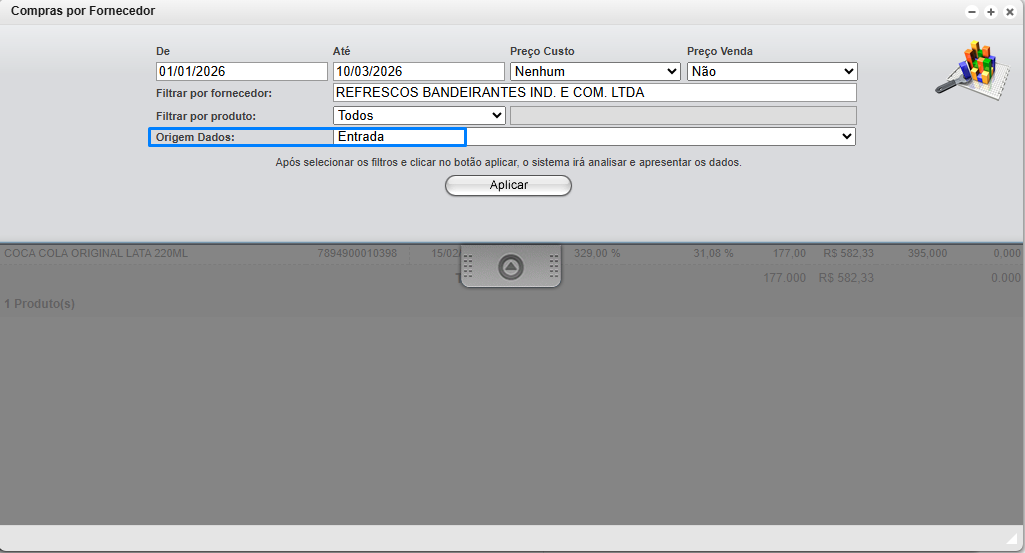Click the 395,000 quantity cell
Screen dimensions: 1025x553
click(x=927, y=254)
